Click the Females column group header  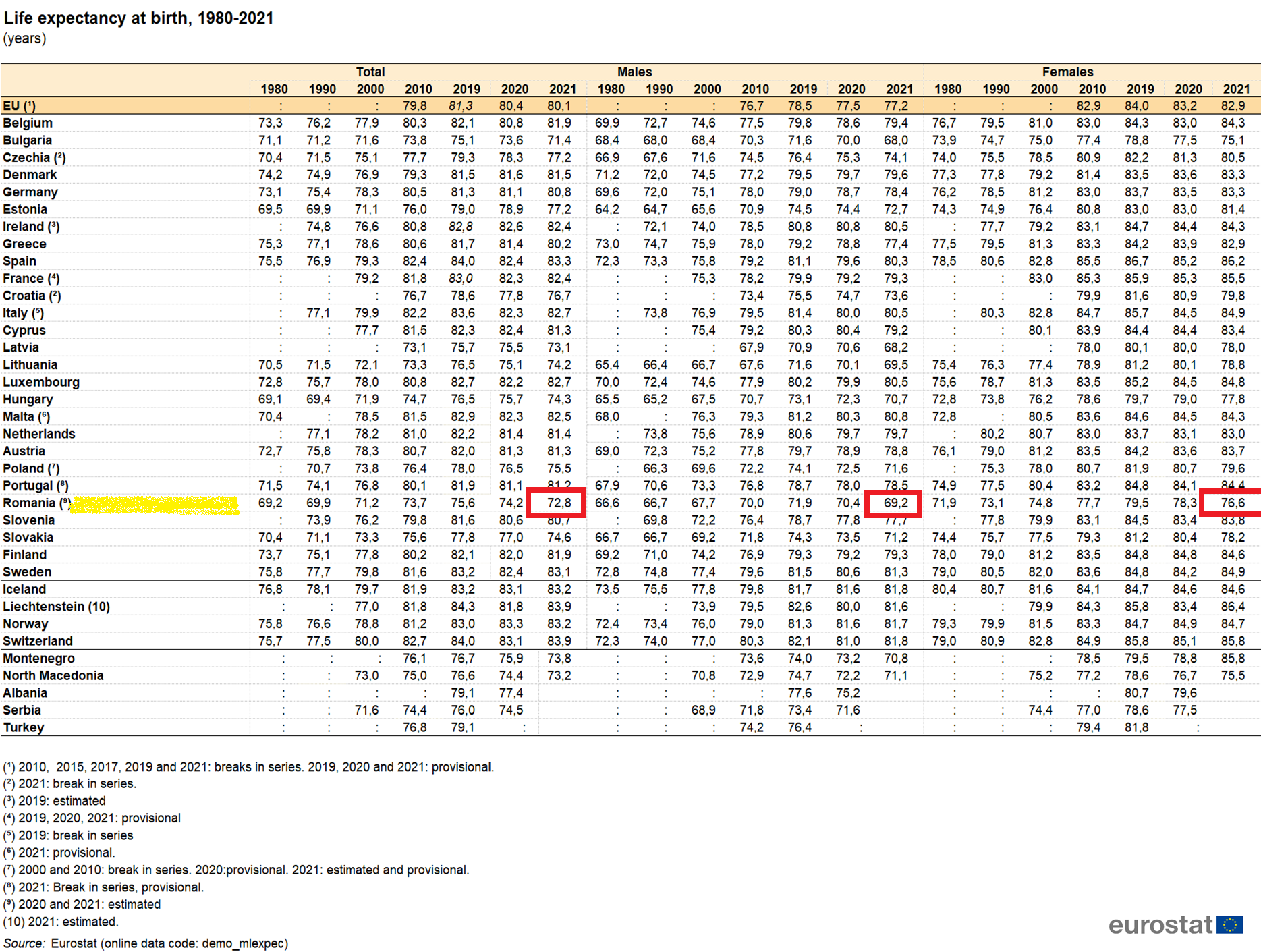1067,72
